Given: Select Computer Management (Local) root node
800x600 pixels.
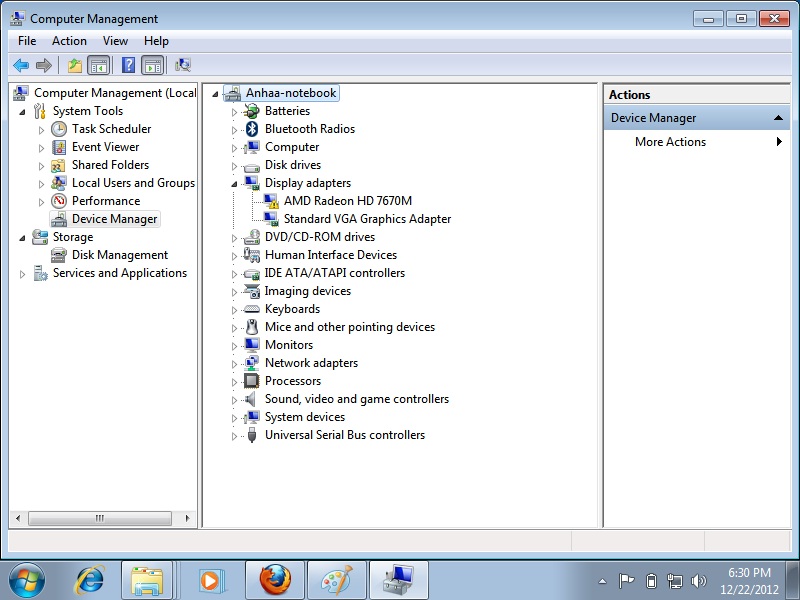Looking at the screenshot, I should click(x=115, y=93).
